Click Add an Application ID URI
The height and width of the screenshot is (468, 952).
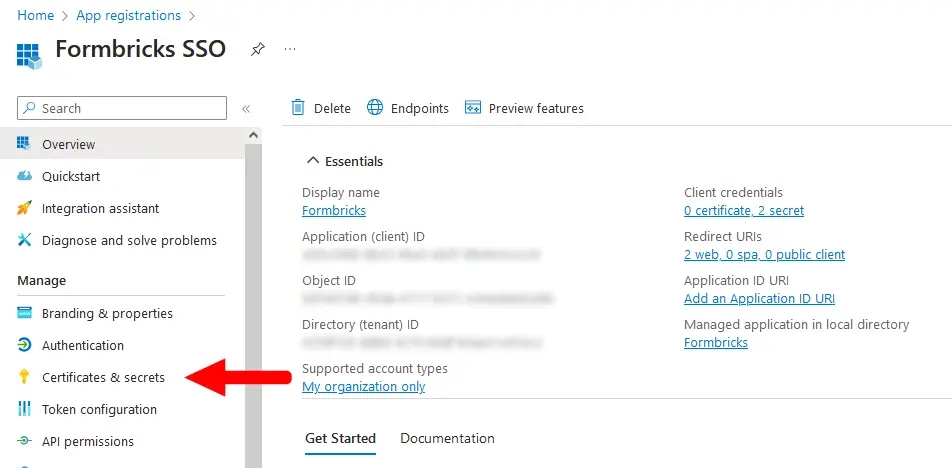coord(759,299)
